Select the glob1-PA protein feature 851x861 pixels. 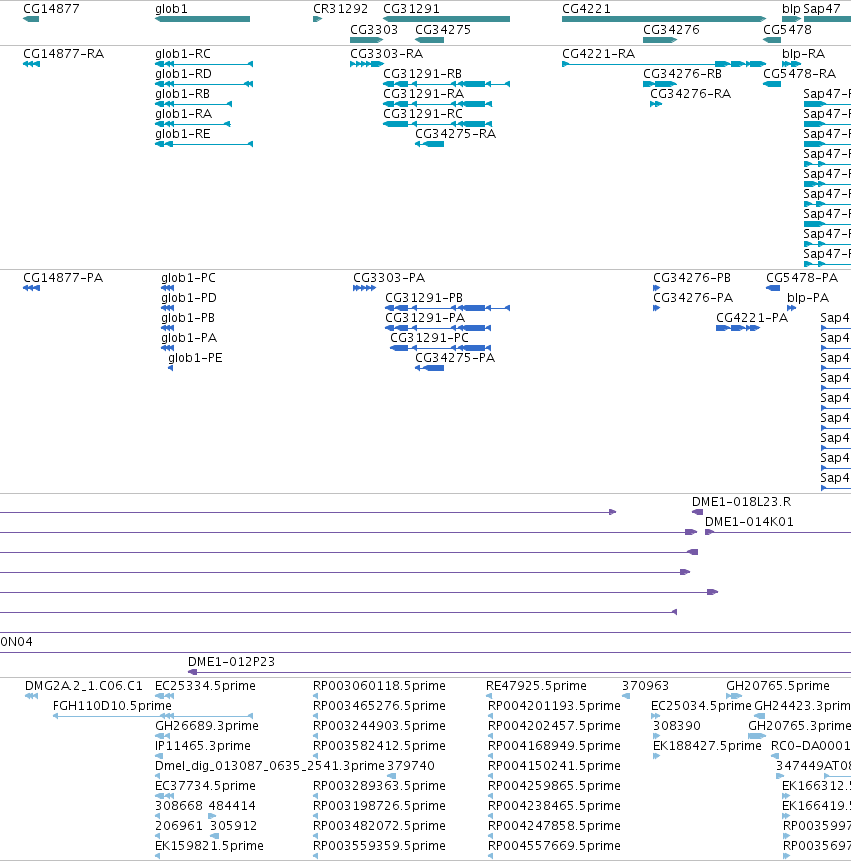click(x=167, y=348)
